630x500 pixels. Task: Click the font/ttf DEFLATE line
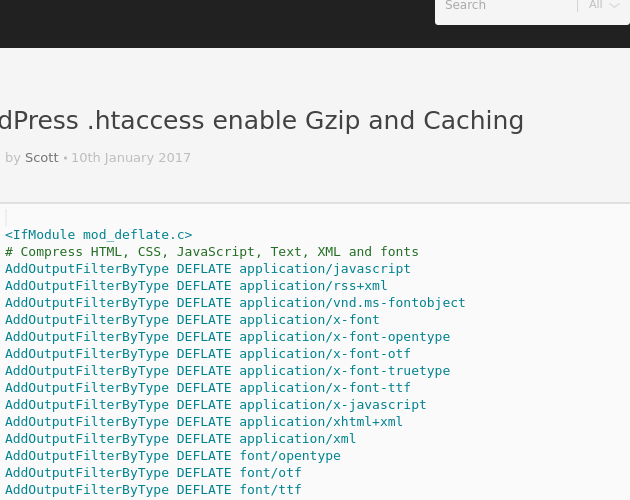(153, 490)
